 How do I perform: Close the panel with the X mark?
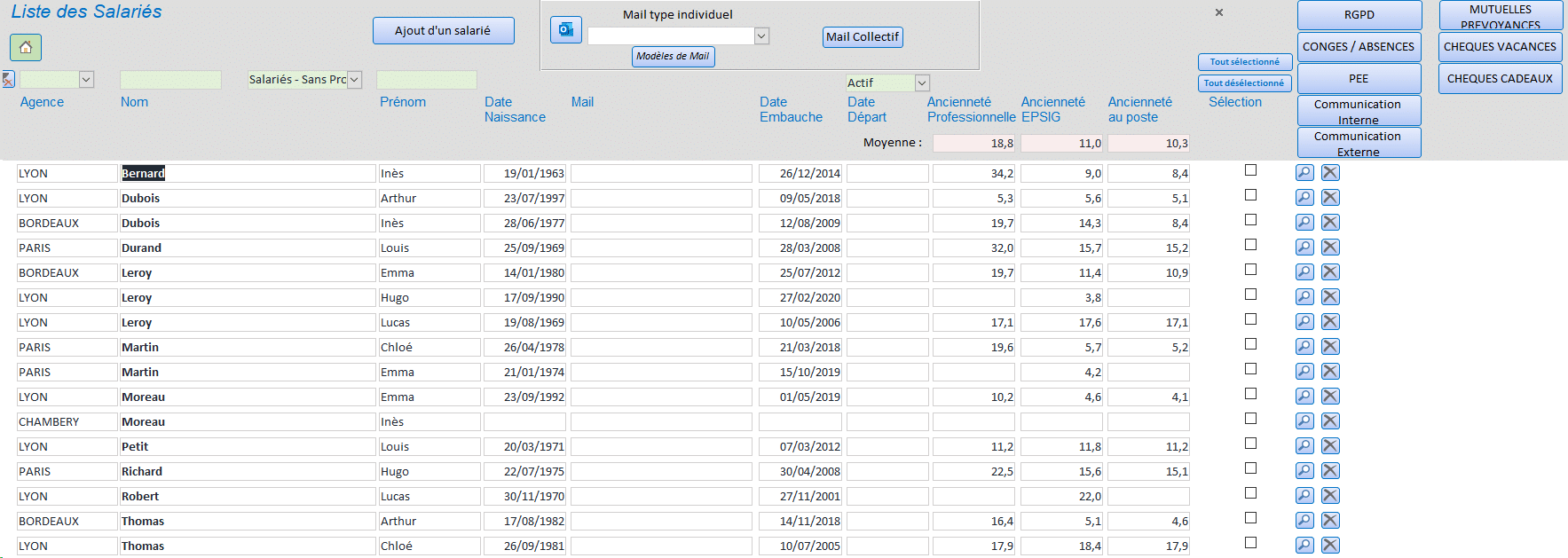pos(1219,12)
